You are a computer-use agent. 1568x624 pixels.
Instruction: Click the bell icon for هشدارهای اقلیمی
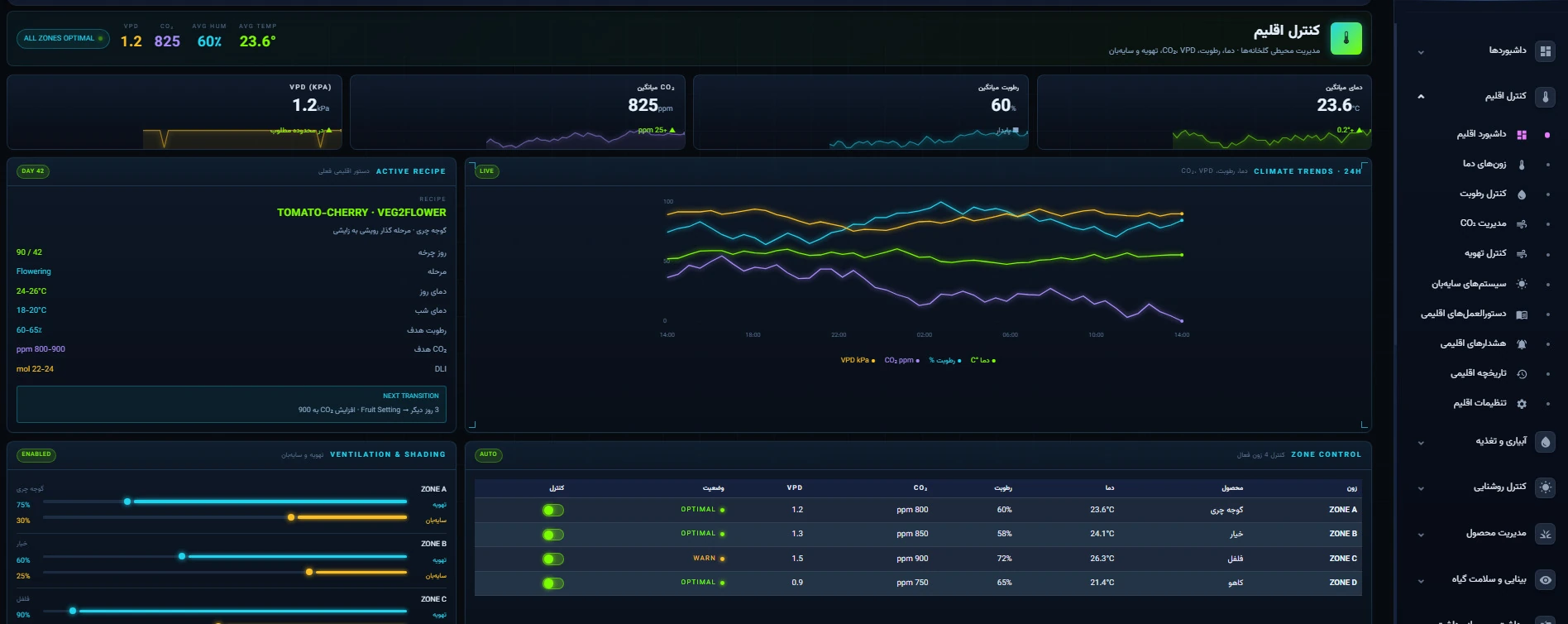pyautogui.click(x=1522, y=343)
